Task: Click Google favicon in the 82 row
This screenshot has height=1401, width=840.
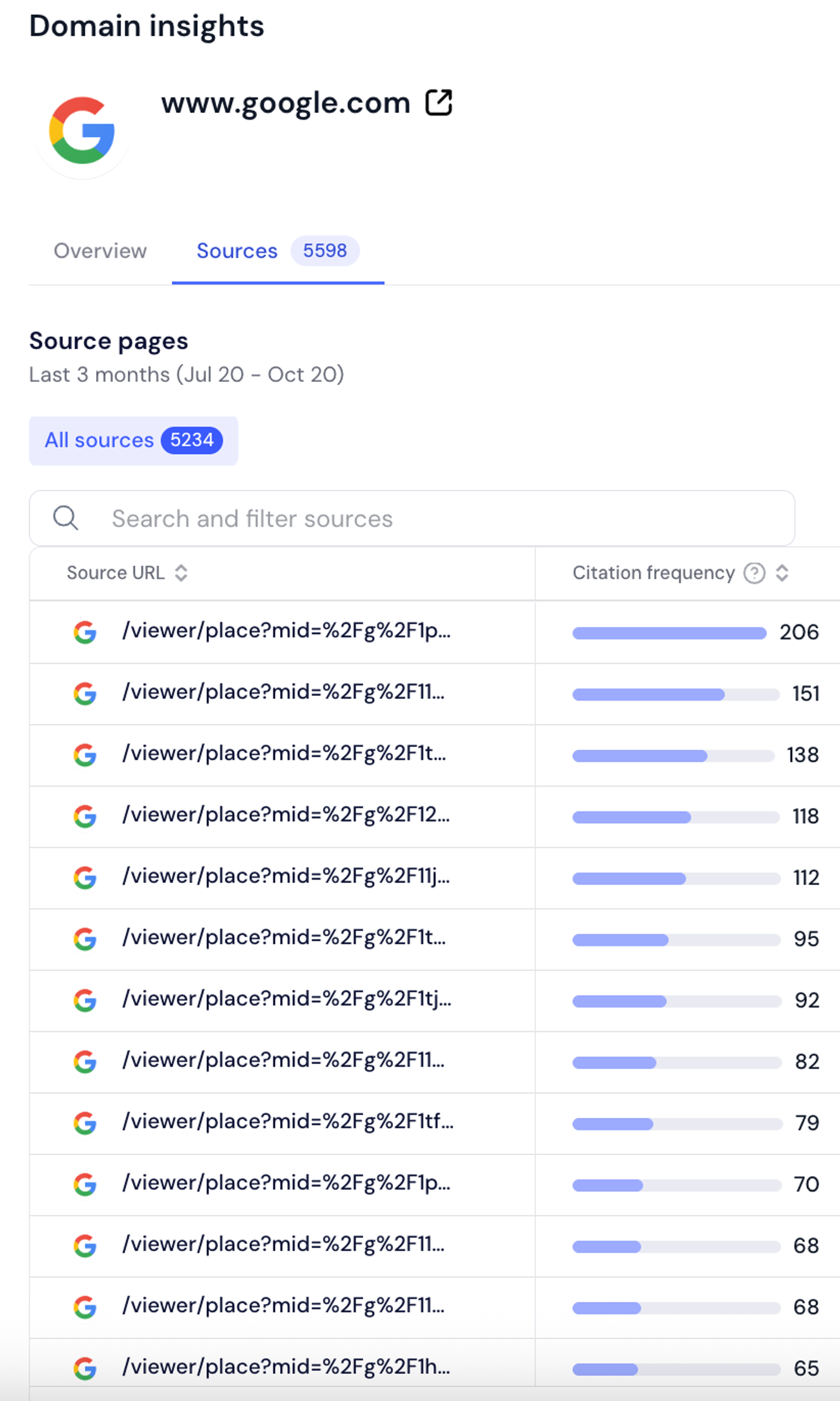Action: pyautogui.click(x=85, y=1061)
